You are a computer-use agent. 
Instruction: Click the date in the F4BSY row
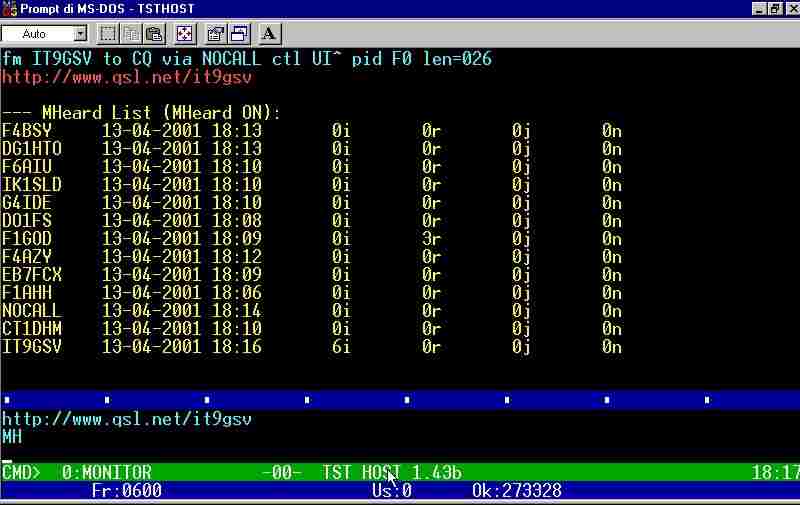pyautogui.click(x=152, y=131)
